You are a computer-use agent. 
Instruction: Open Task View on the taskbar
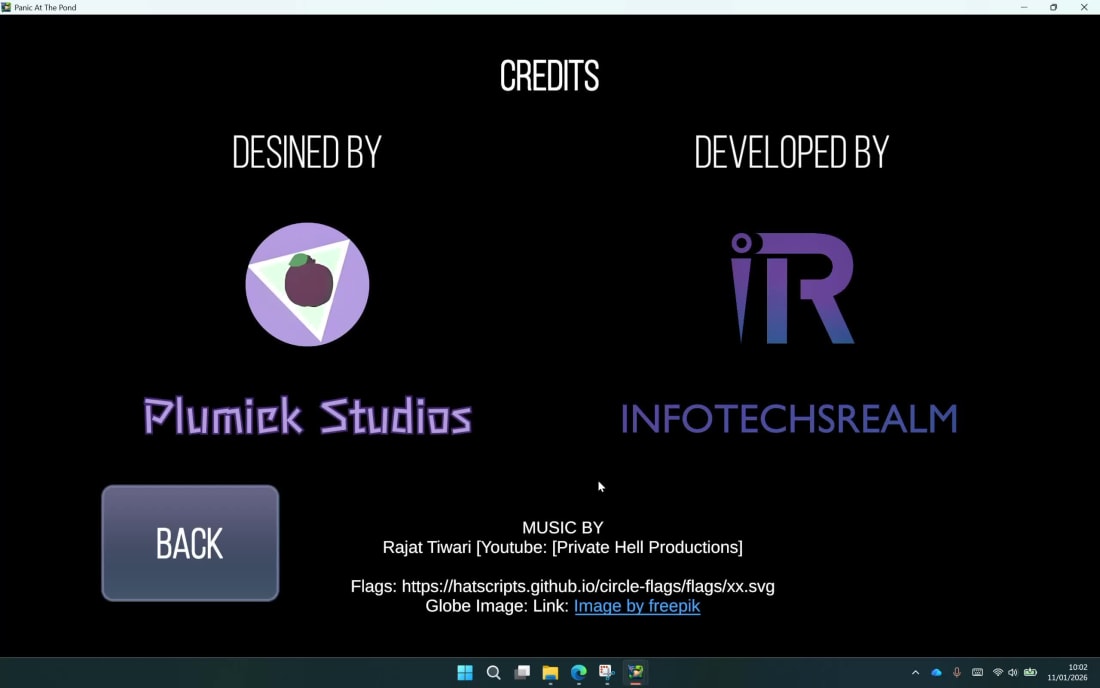click(522, 673)
